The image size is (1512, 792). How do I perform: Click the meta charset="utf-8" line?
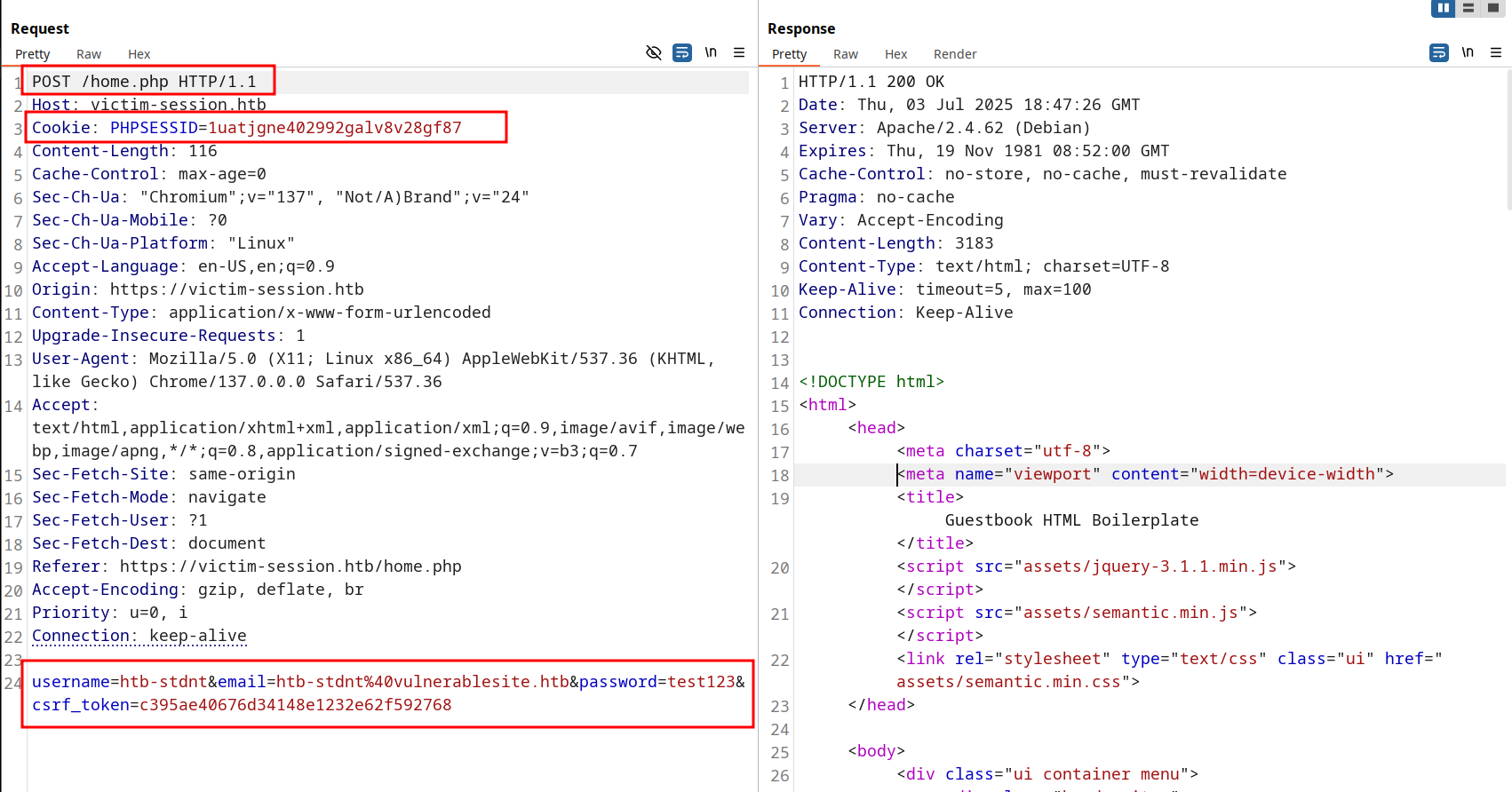(1004, 451)
